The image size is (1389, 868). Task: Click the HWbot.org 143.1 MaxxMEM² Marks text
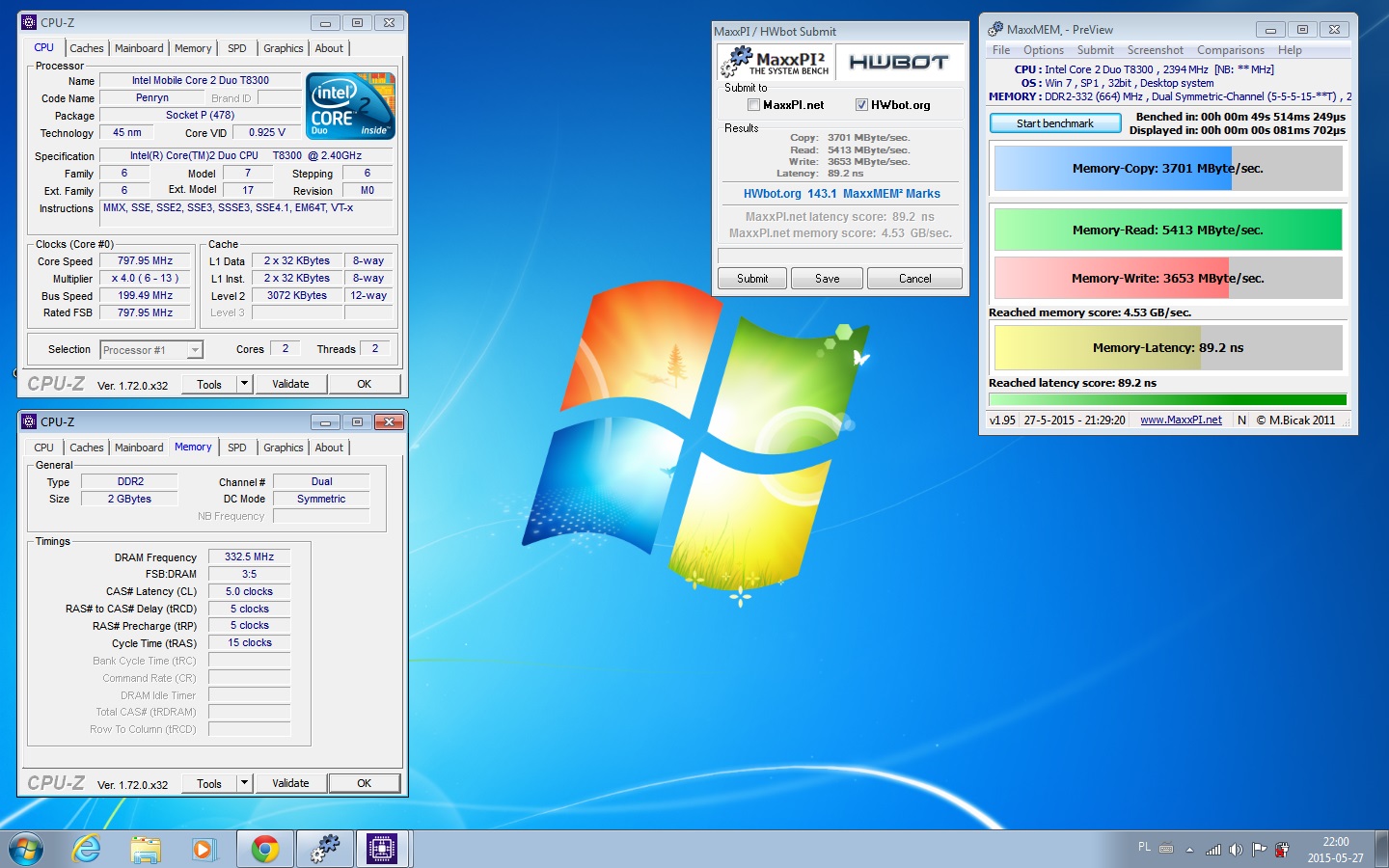click(x=841, y=194)
